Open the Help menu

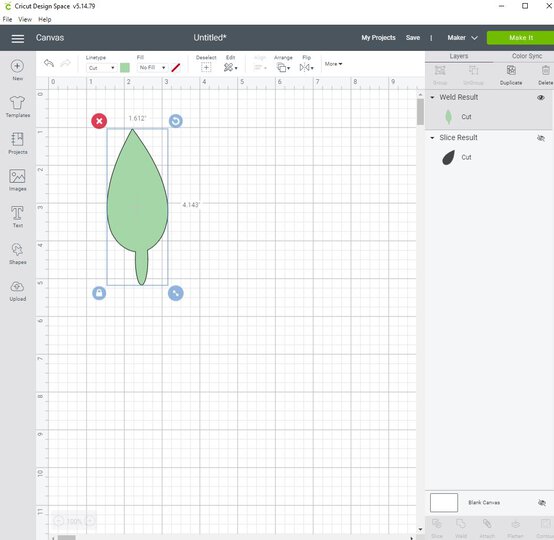tap(45, 19)
